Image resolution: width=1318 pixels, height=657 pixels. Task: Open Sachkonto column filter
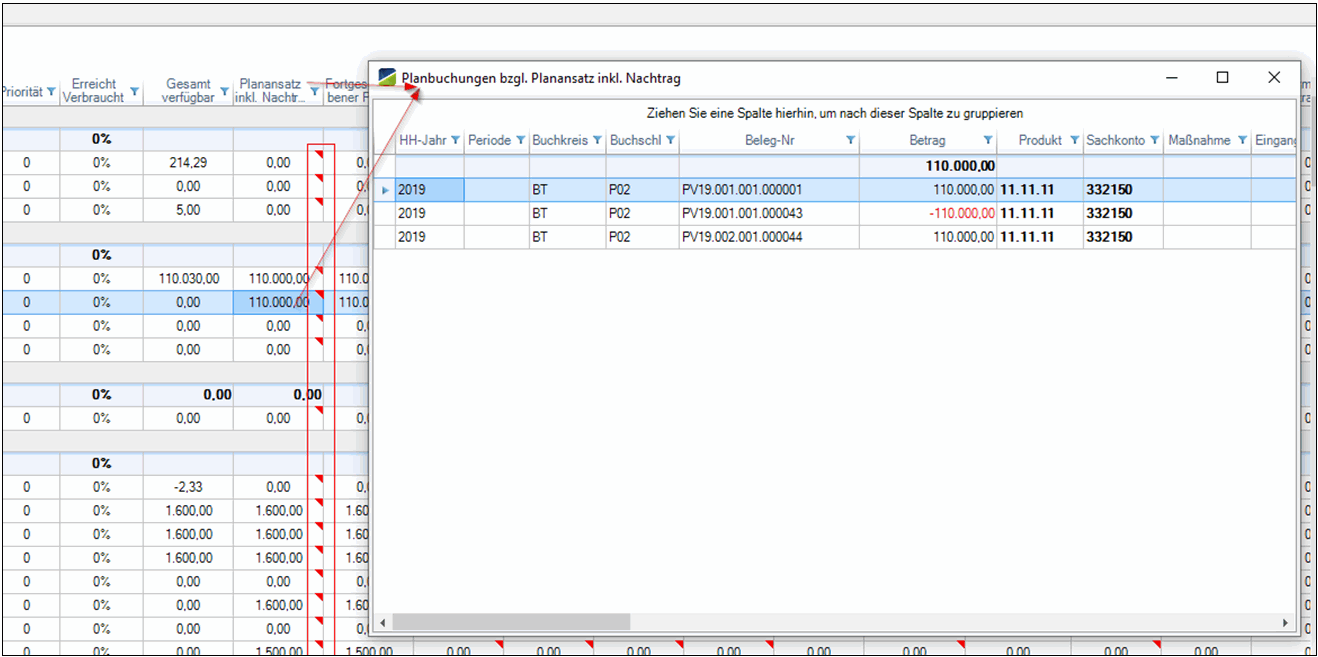(x=1154, y=141)
